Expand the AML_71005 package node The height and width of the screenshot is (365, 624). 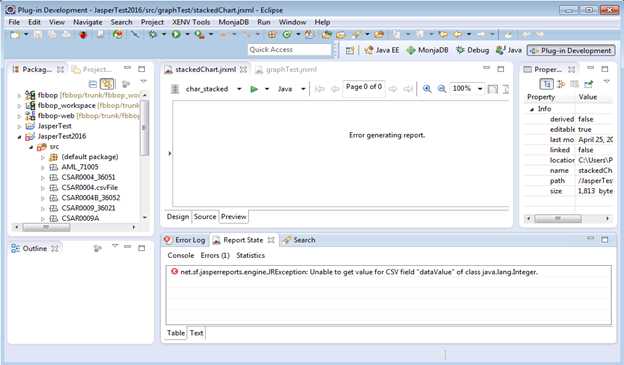pyautogui.click(x=43, y=168)
